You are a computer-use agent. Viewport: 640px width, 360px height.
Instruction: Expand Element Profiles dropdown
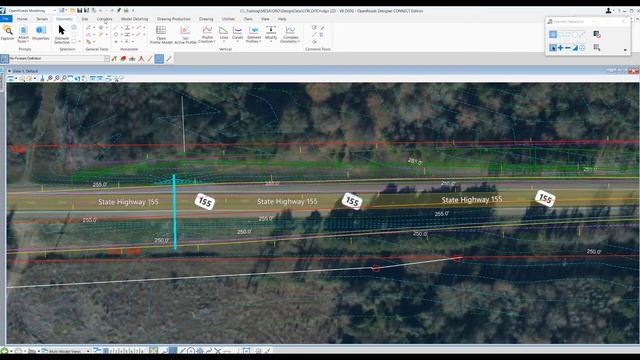253,35
